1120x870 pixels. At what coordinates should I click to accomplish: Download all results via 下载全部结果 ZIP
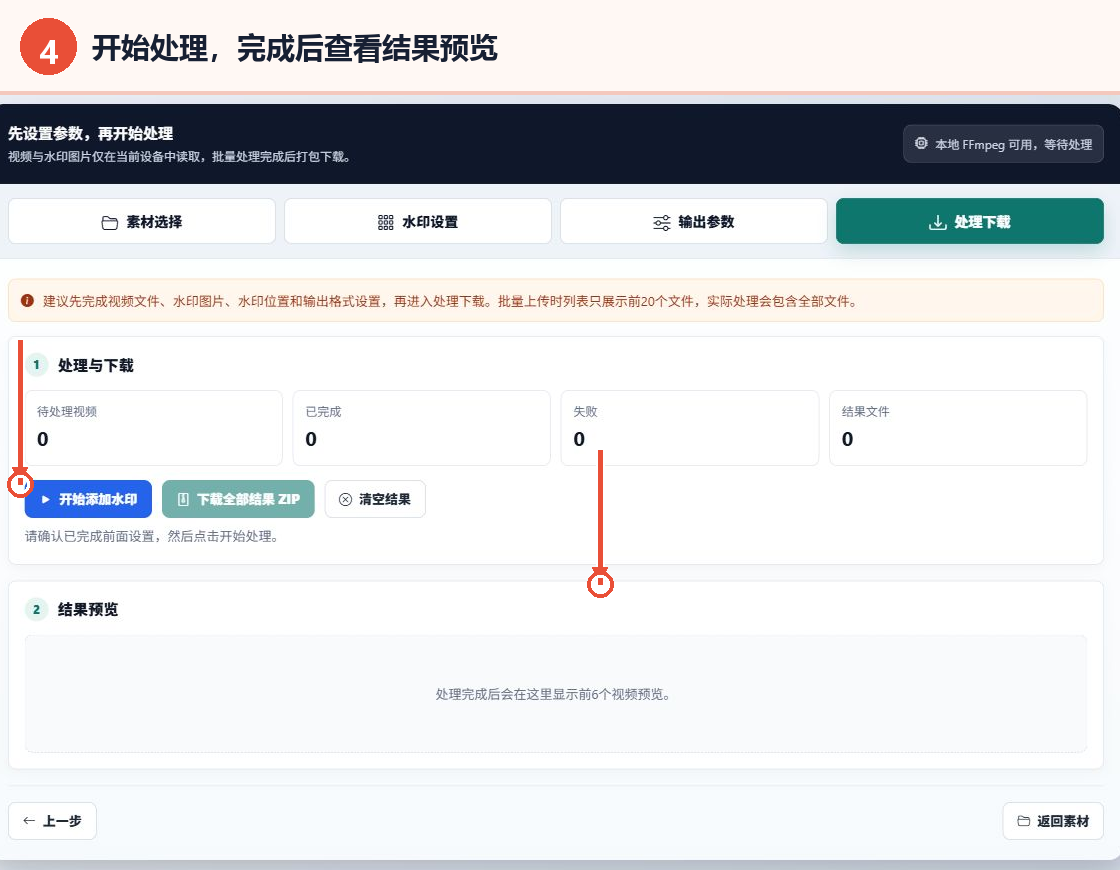pos(238,499)
